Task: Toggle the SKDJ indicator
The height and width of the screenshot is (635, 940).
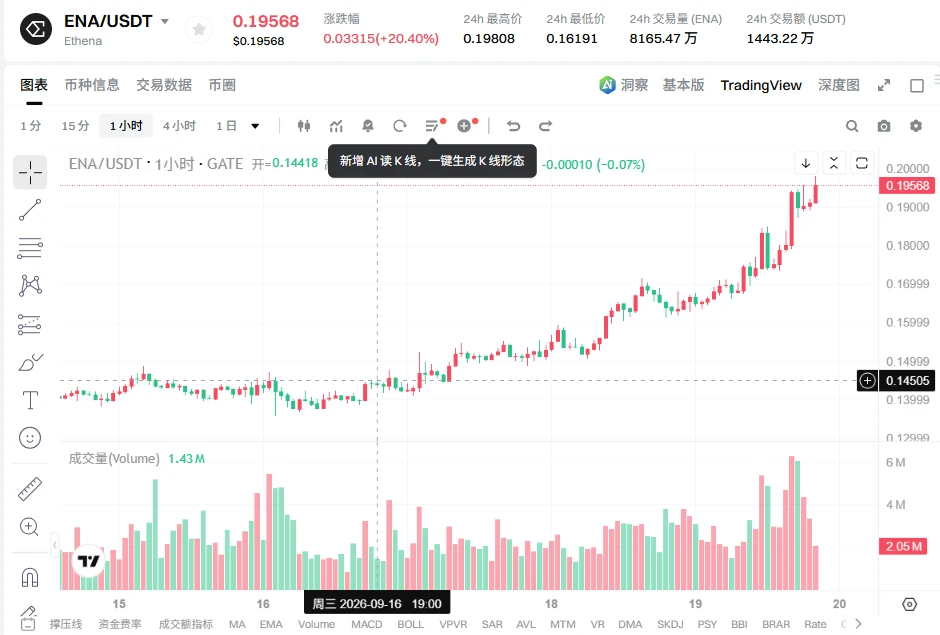Action: tap(670, 624)
